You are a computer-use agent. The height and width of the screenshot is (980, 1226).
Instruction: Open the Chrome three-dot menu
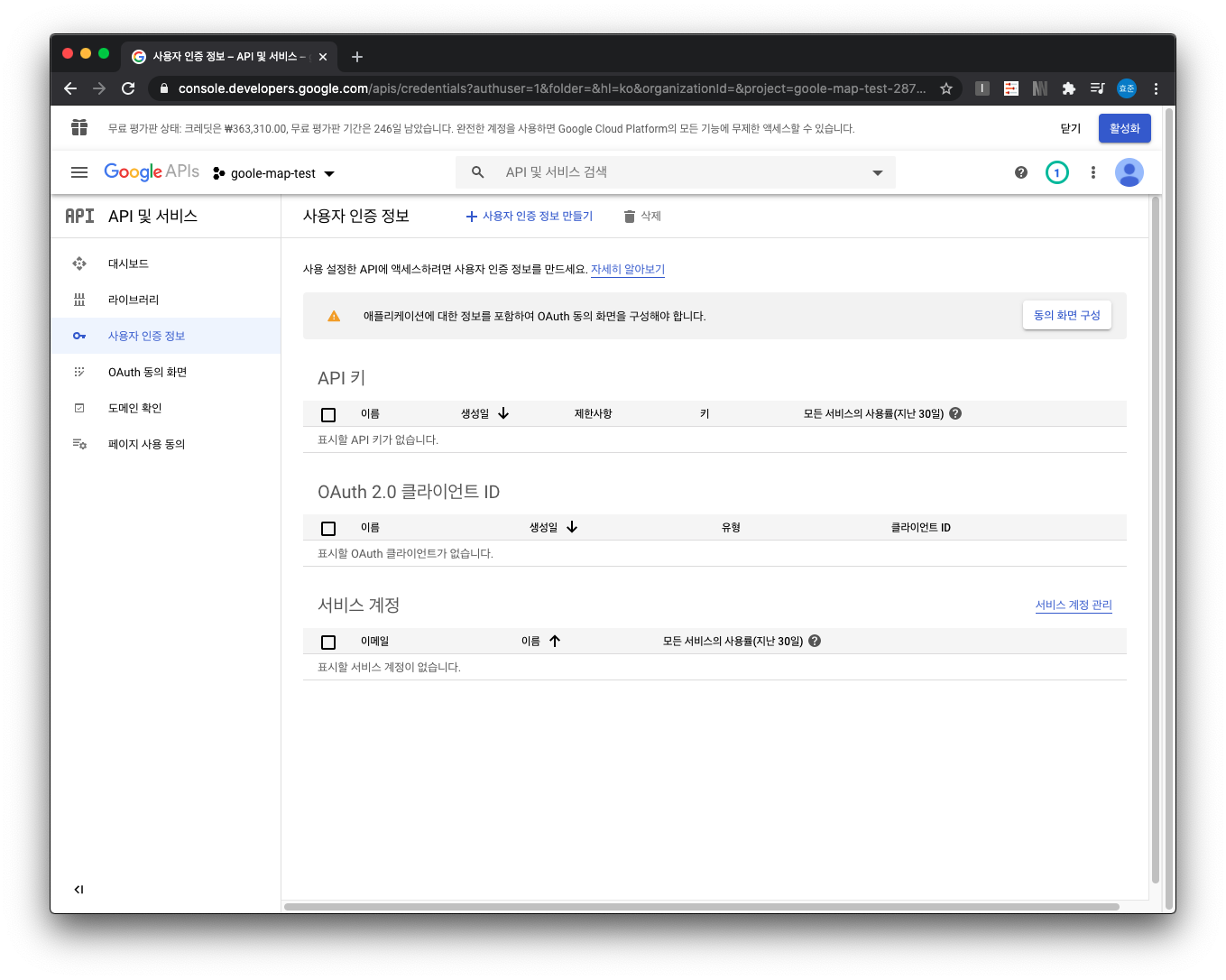click(1156, 88)
